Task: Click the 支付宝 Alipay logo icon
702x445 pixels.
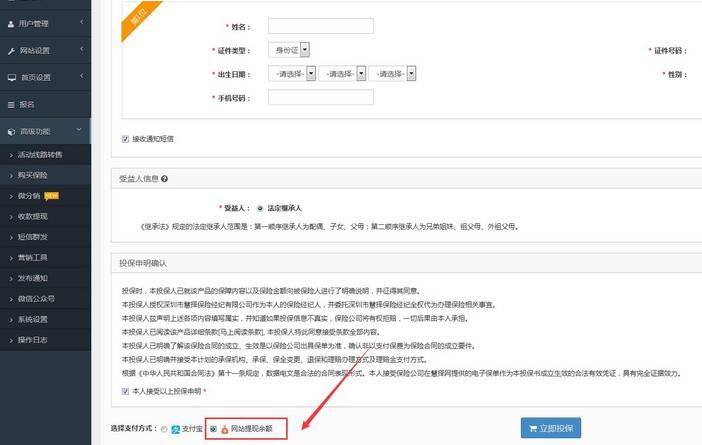Action: (x=176, y=429)
